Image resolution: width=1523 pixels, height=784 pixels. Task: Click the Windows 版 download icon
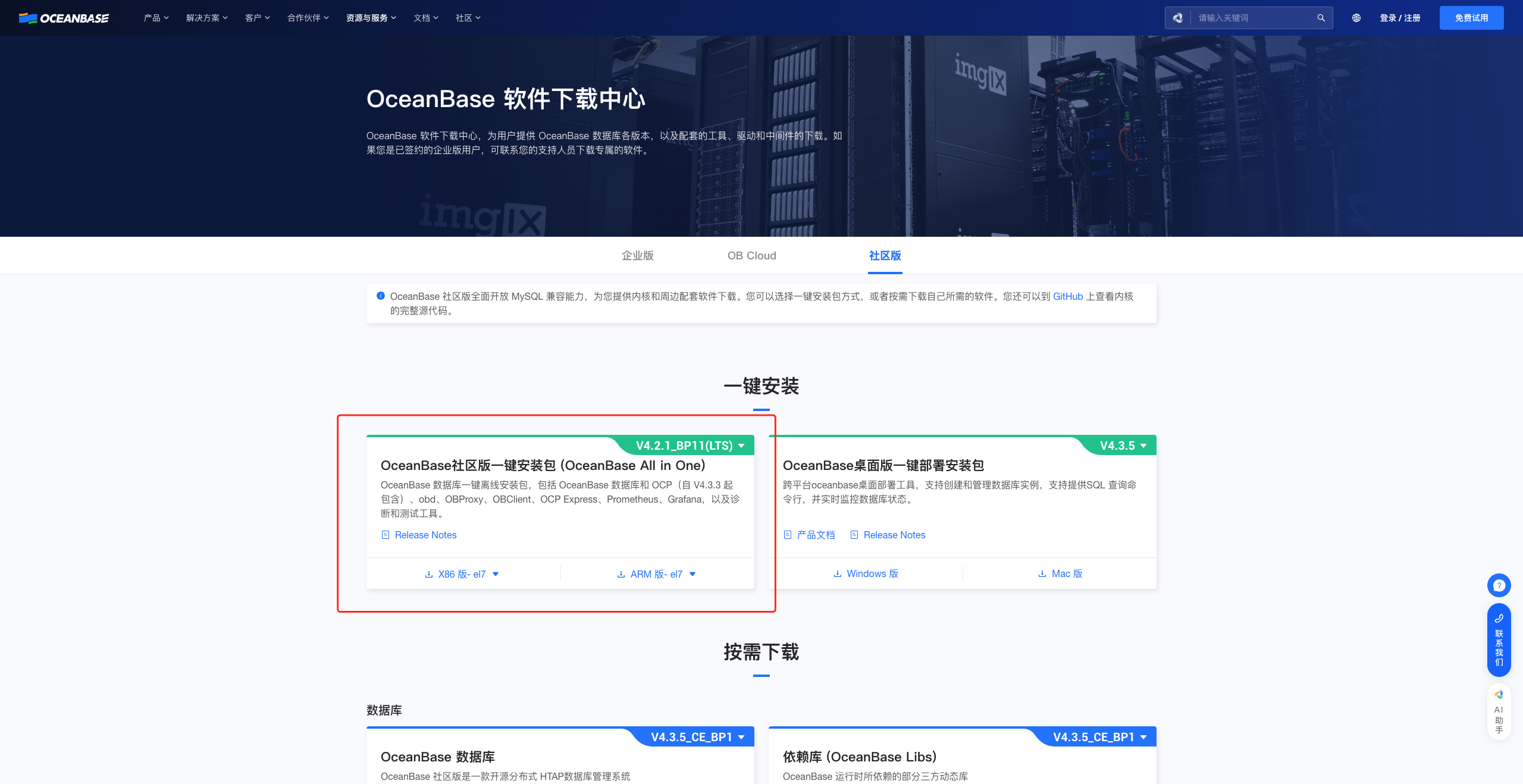coord(837,573)
